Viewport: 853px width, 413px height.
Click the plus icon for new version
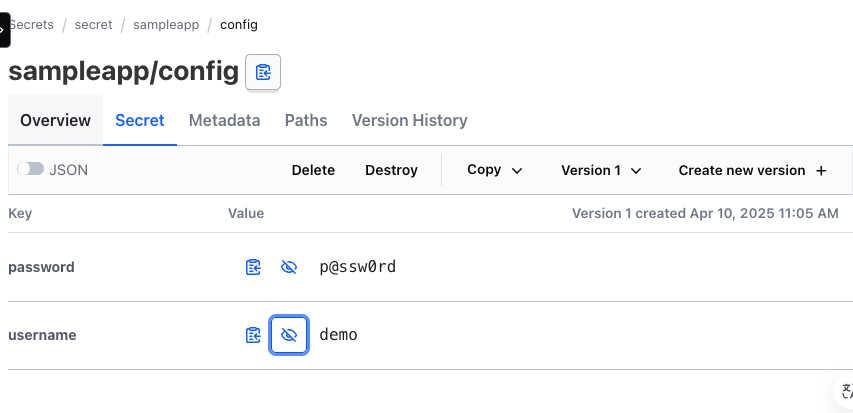[821, 171]
